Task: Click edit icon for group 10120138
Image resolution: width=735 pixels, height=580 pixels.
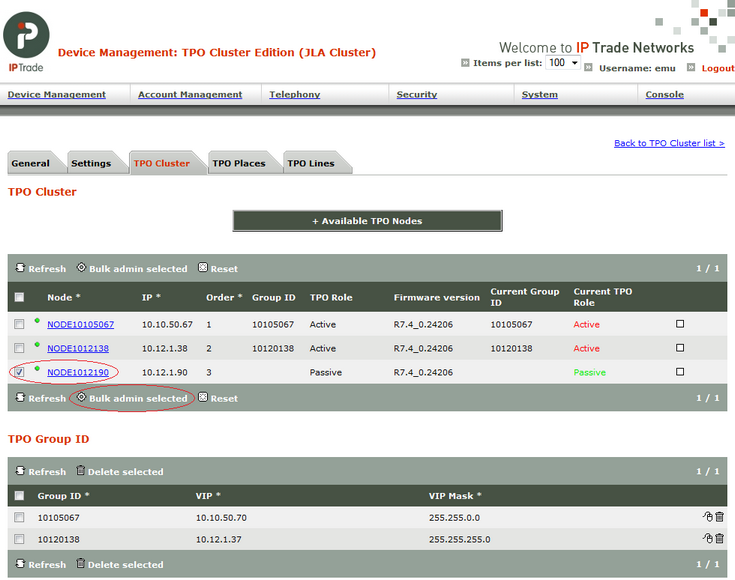Action: (x=708, y=538)
